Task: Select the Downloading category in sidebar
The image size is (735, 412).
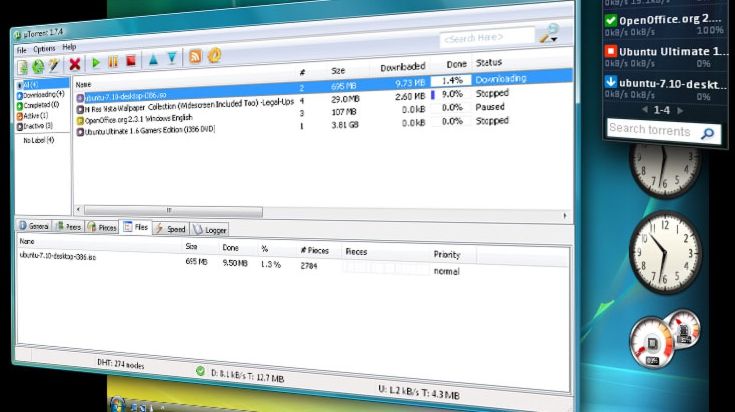Action: [40, 94]
